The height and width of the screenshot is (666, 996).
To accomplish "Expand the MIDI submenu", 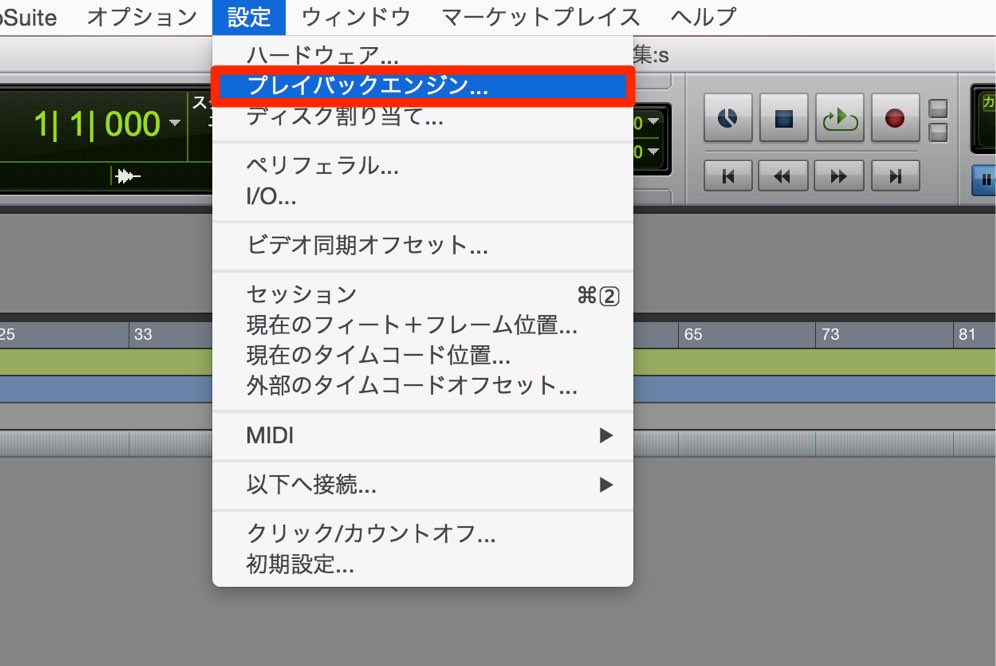I will 422,436.
